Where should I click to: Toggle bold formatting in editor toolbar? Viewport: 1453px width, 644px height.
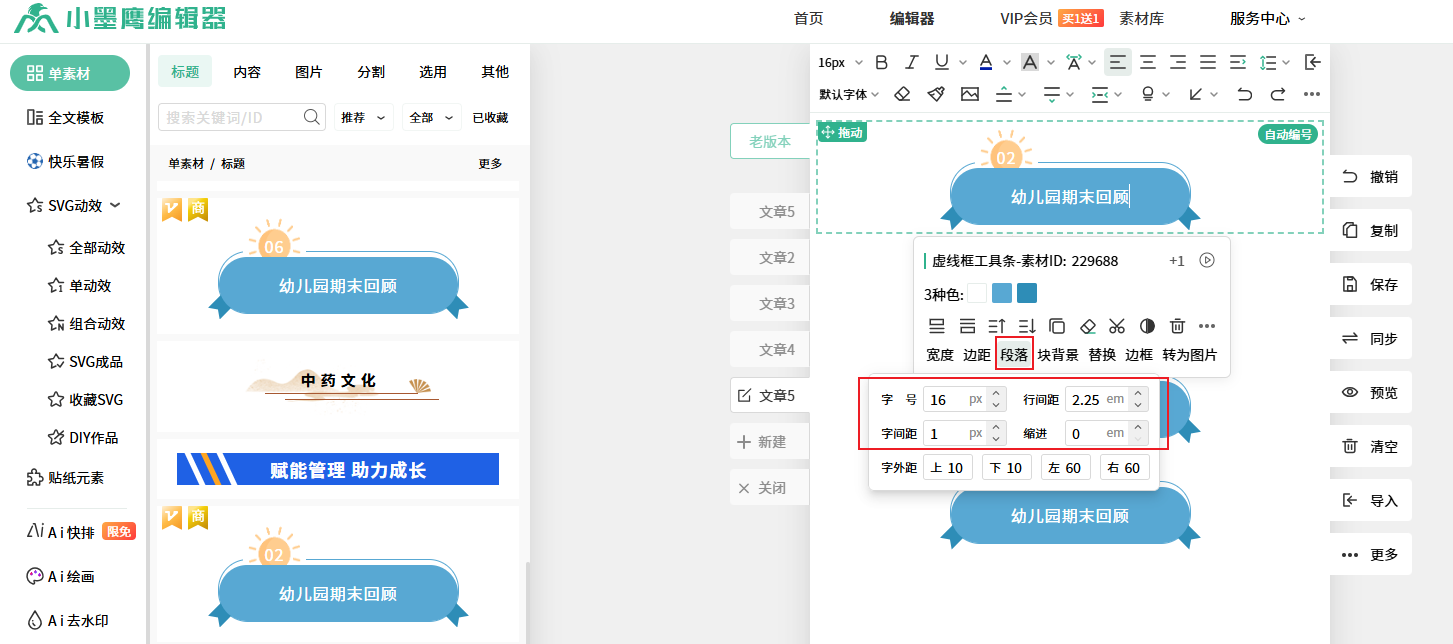[881, 62]
